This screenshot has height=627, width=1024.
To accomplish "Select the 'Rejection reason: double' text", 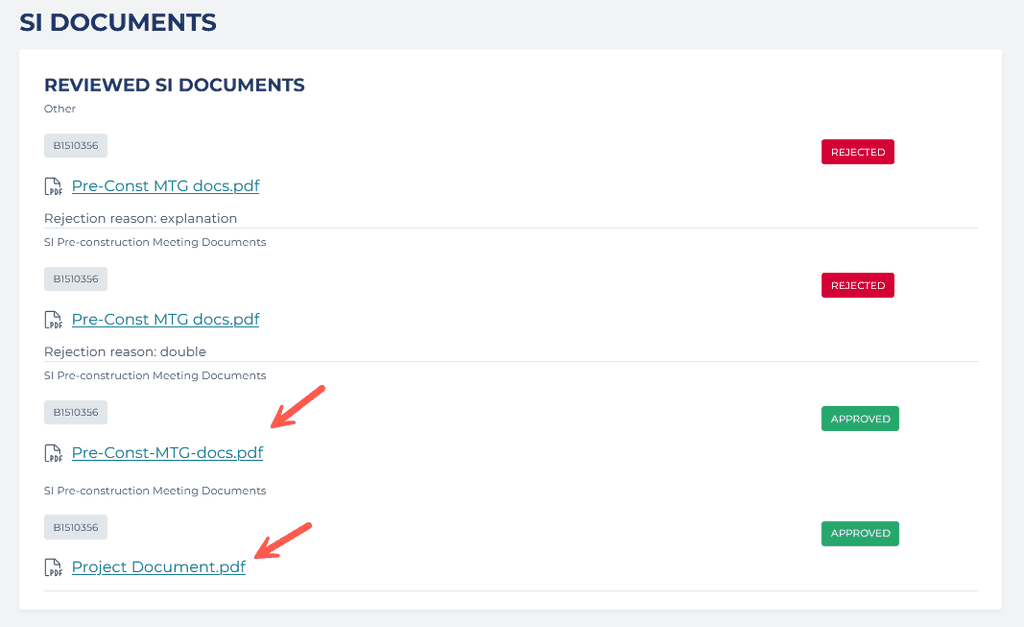I will (x=125, y=352).
